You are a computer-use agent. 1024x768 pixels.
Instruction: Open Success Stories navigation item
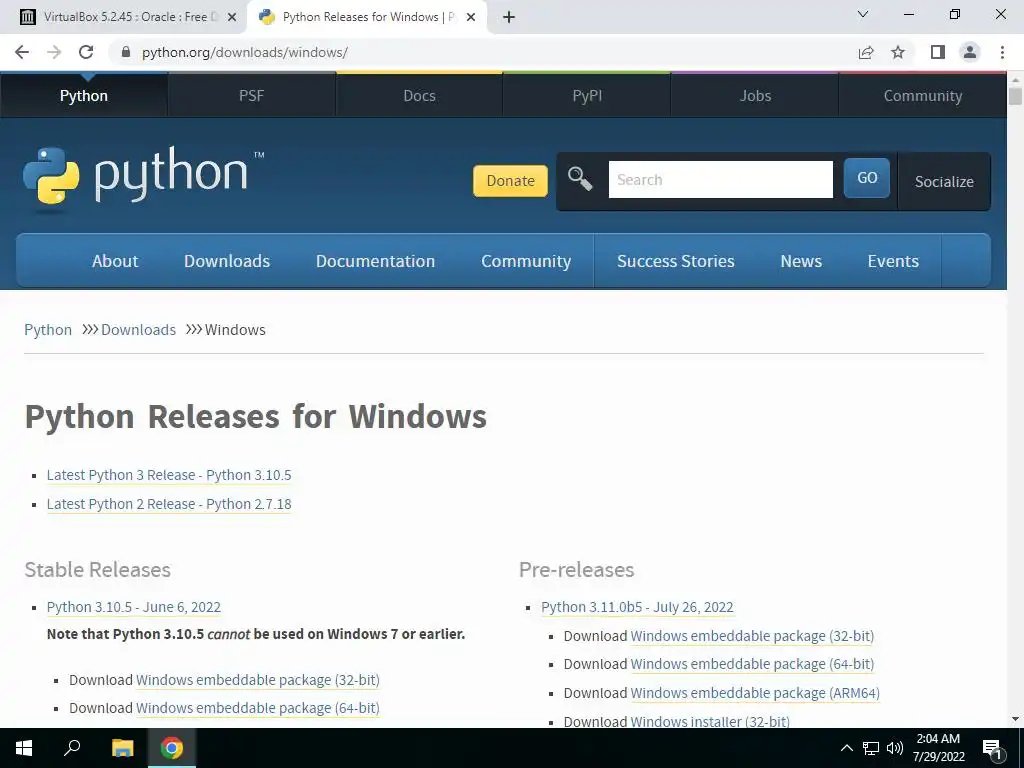676,261
